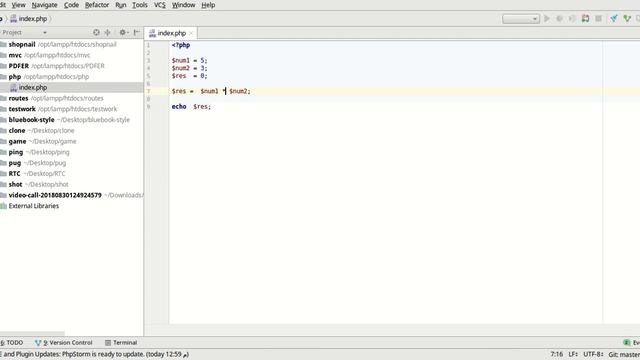Click the horizontal scrollbar in Project panel
Viewport: 640px width, 360px height.
click(32, 334)
